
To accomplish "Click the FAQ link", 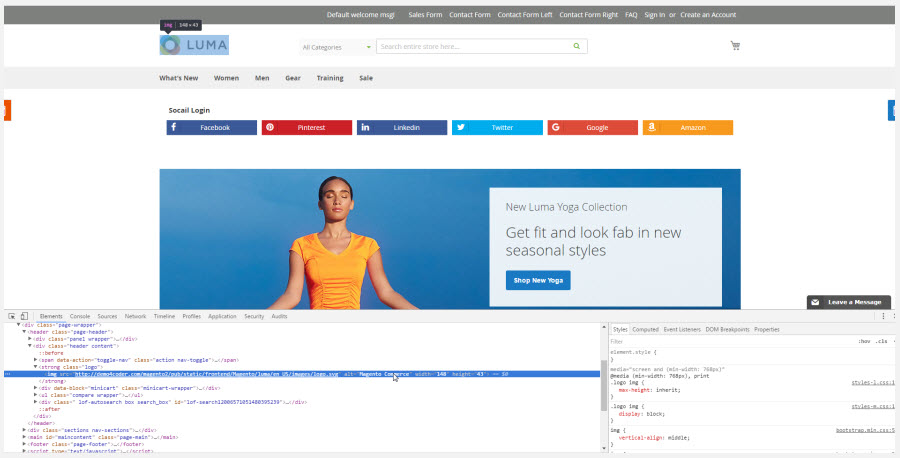I will (x=631, y=15).
